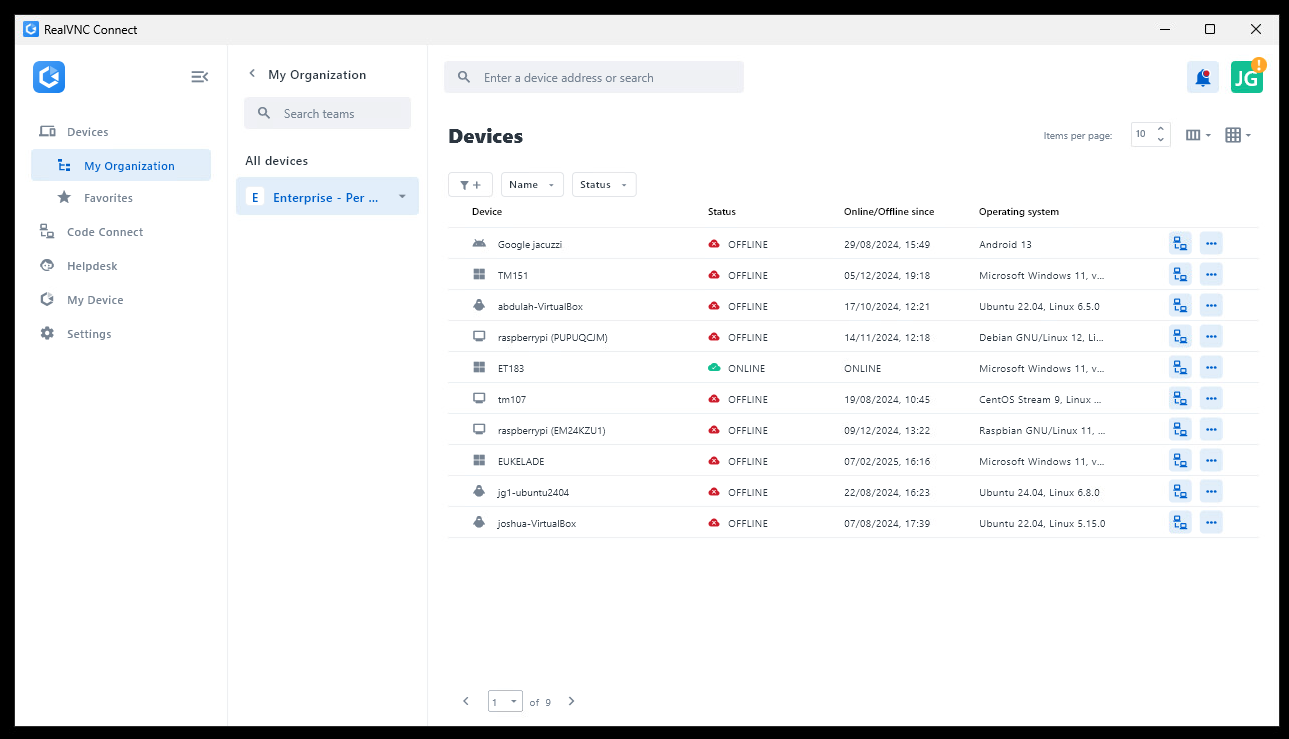The image size is (1289, 739).
Task: Open more options for TM151
Action: 1211,275
